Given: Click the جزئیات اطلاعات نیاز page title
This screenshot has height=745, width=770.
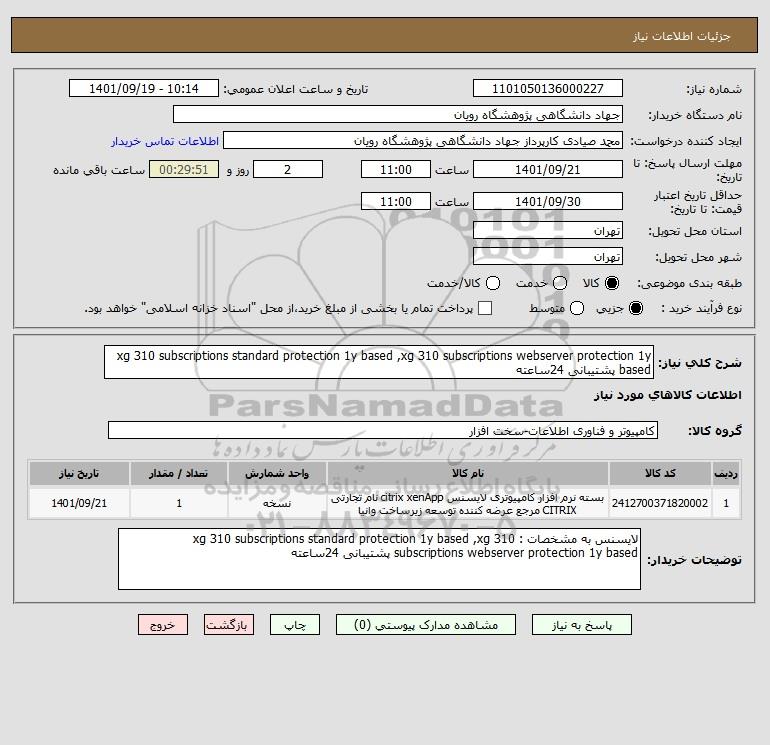Looking at the screenshot, I should (682, 36).
